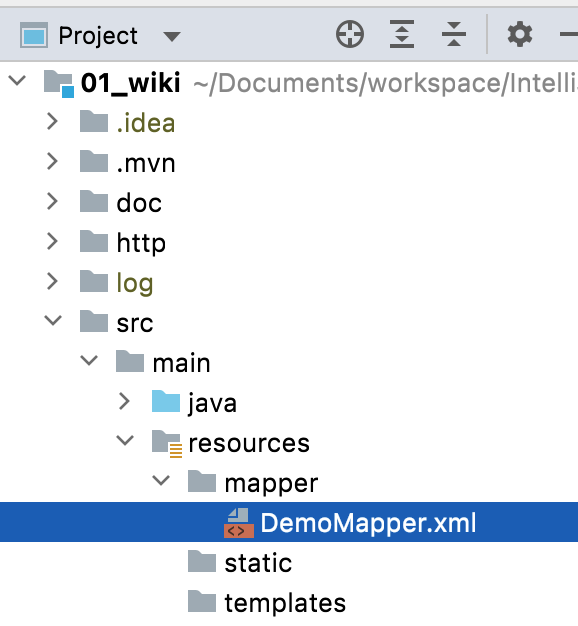Expand the log folder chevron
The width and height of the screenshot is (578, 626).
pyautogui.click(x=52, y=281)
